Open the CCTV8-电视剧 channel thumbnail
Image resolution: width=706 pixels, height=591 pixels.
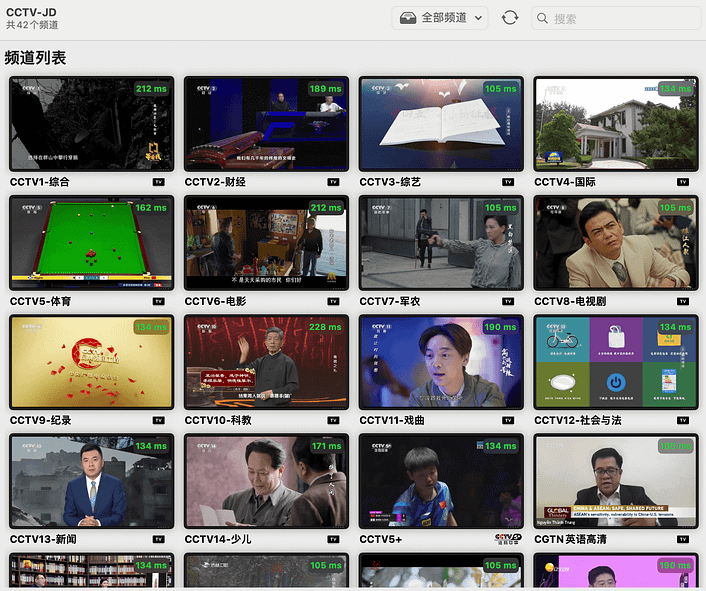(x=615, y=243)
